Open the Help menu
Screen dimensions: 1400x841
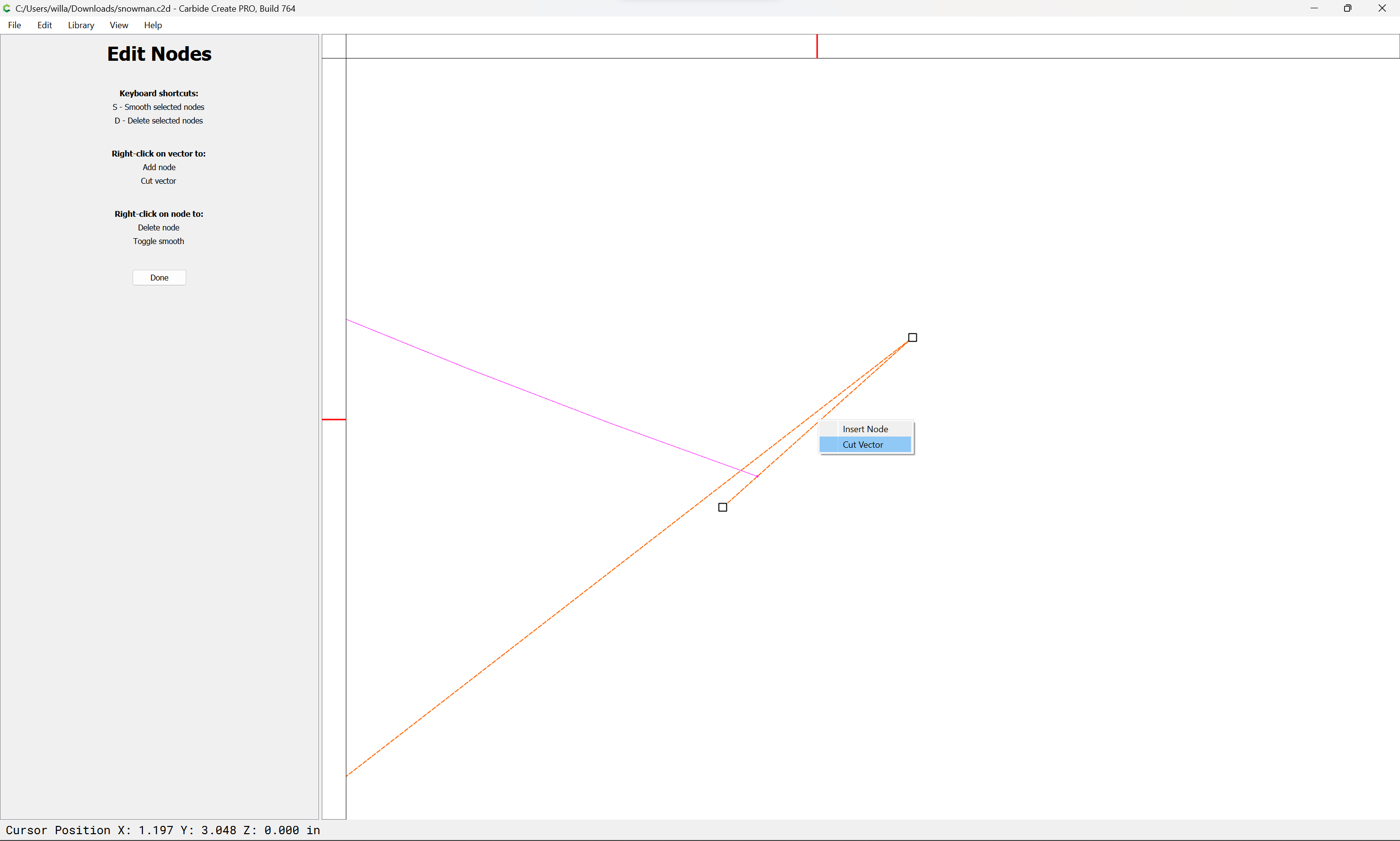tap(153, 25)
